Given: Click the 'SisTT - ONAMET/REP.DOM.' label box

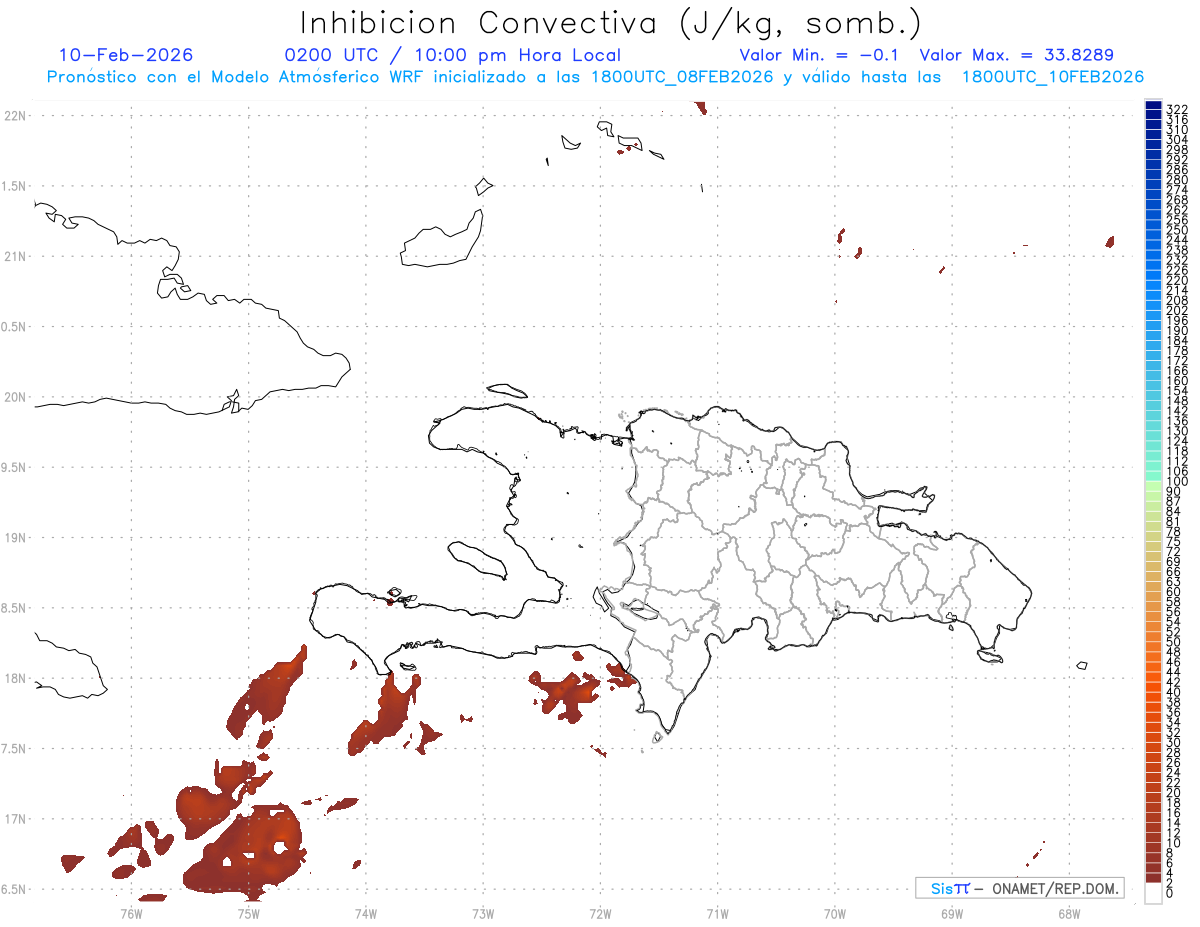Looking at the screenshot, I should click(x=1019, y=888).
